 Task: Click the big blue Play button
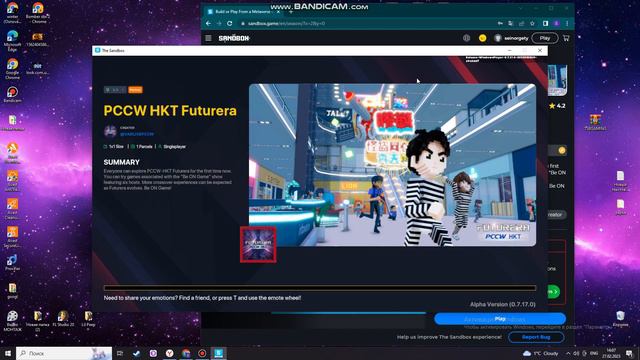[500, 319]
